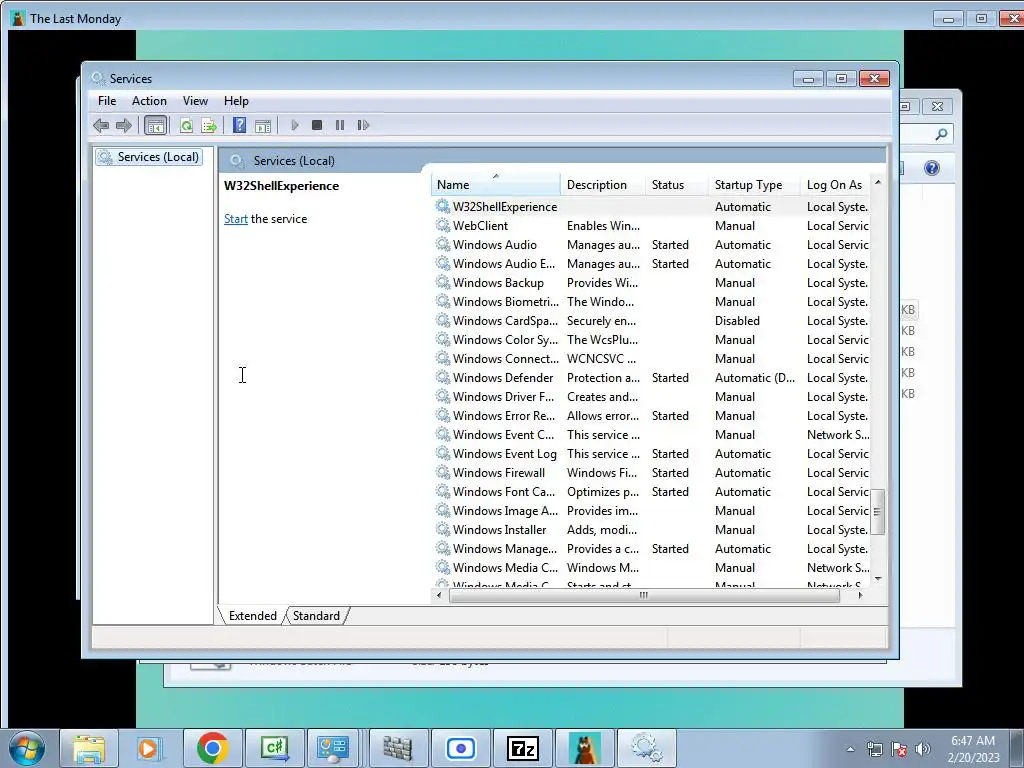The width and height of the screenshot is (1024, 768).
Task: Open the Help menu
Action: 236,101
